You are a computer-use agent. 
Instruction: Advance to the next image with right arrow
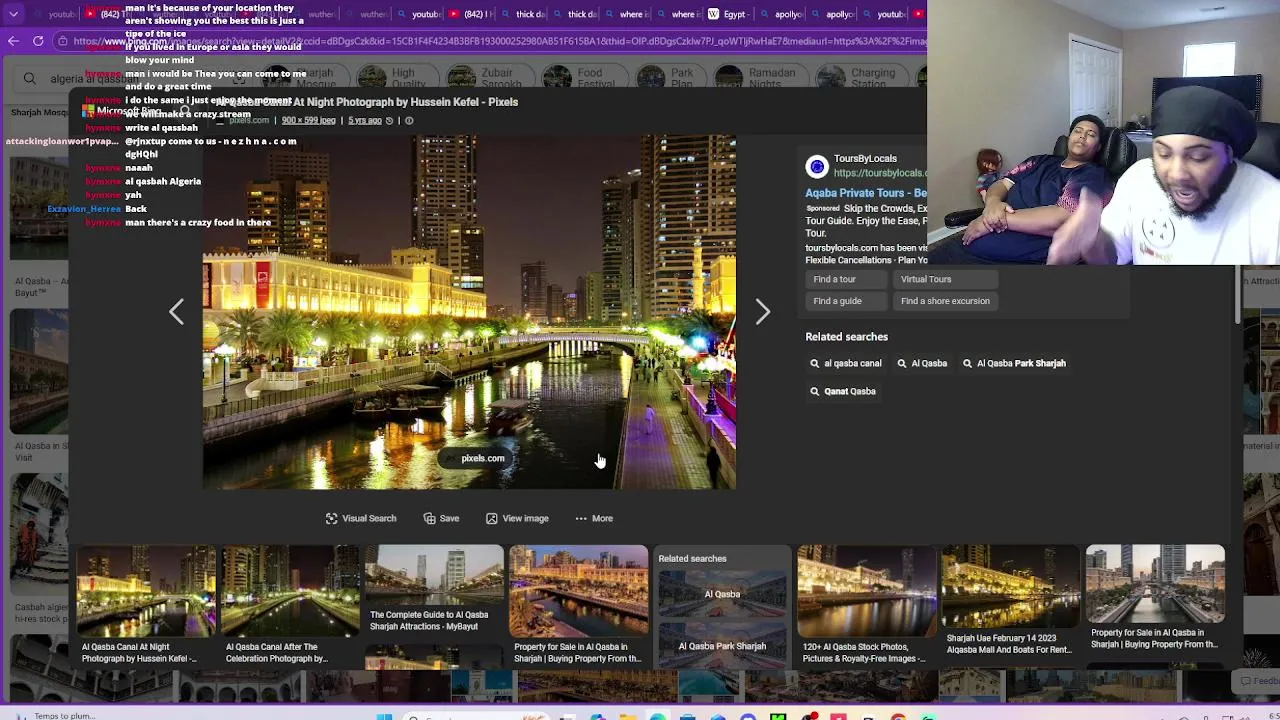coord(762,312)
